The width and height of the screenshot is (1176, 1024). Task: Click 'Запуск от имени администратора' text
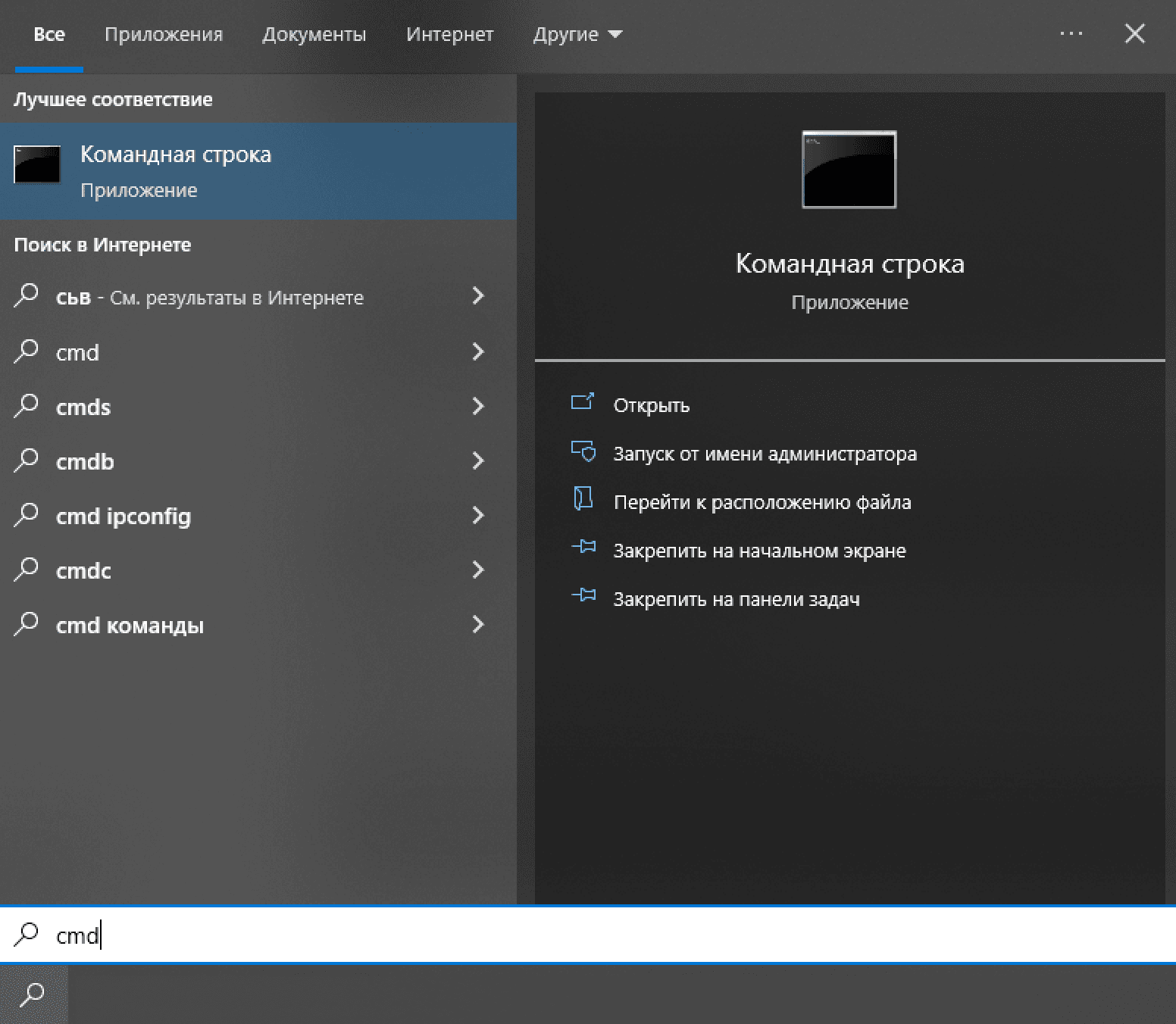(x=765, y=454)
